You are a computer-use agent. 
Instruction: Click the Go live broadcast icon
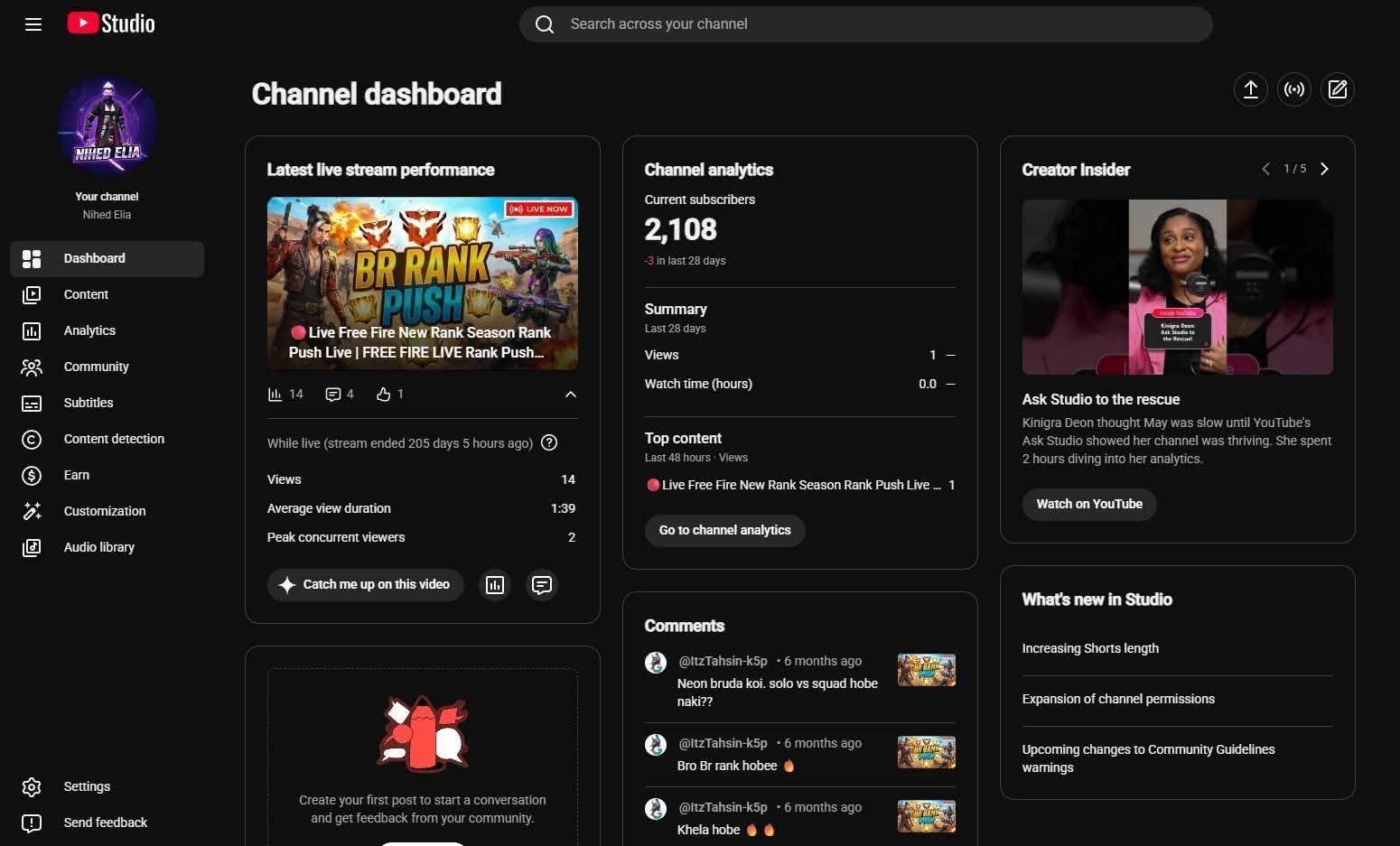point(1294,89)
